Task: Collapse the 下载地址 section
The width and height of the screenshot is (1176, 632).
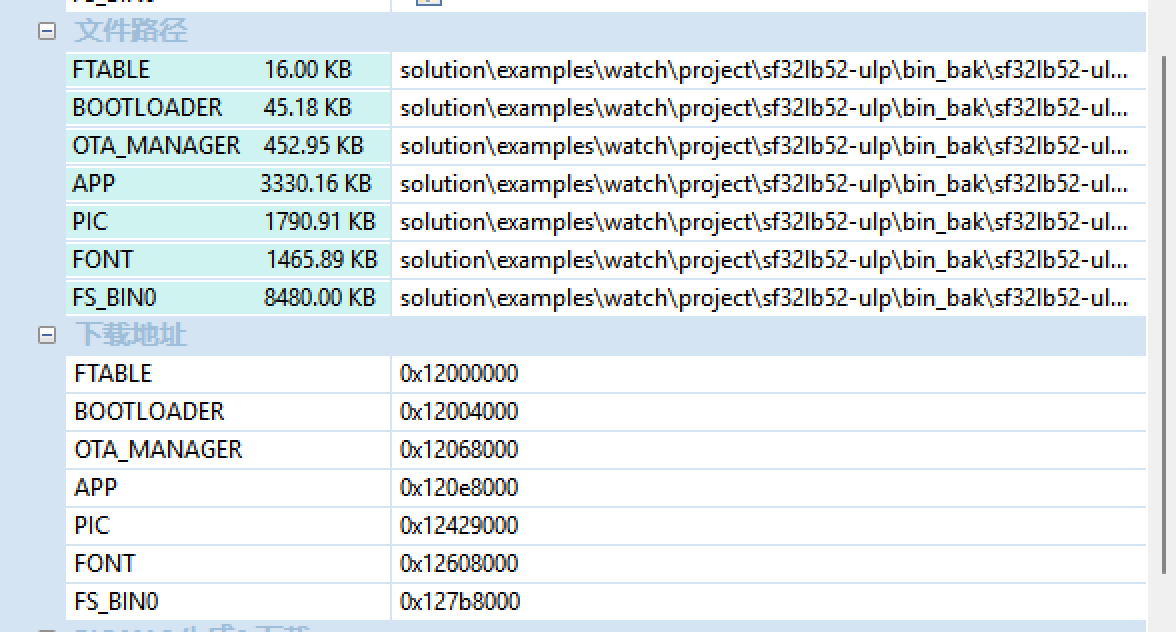Action: pyautogui.click(x=46, y=335)
